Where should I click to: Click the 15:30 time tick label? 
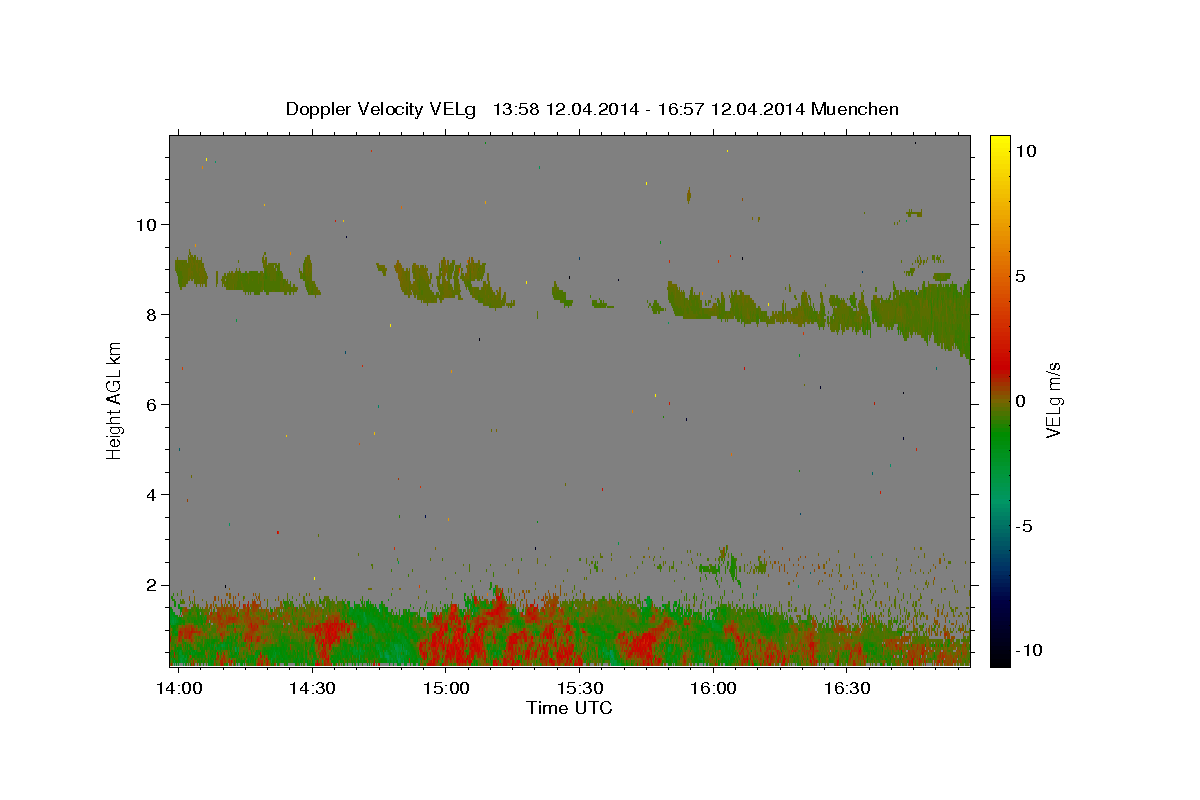pos(579,688)
